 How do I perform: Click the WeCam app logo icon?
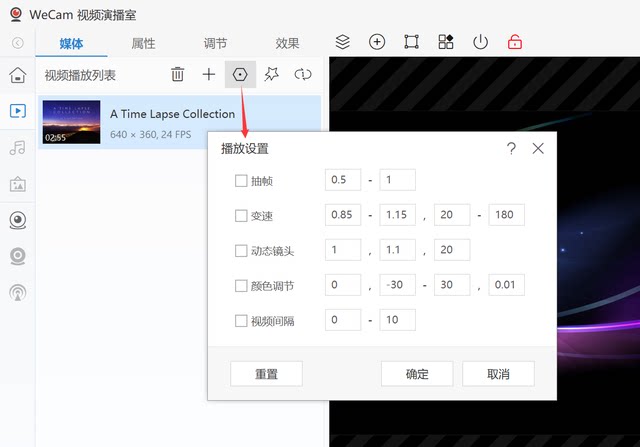click(x=16, y=14)
